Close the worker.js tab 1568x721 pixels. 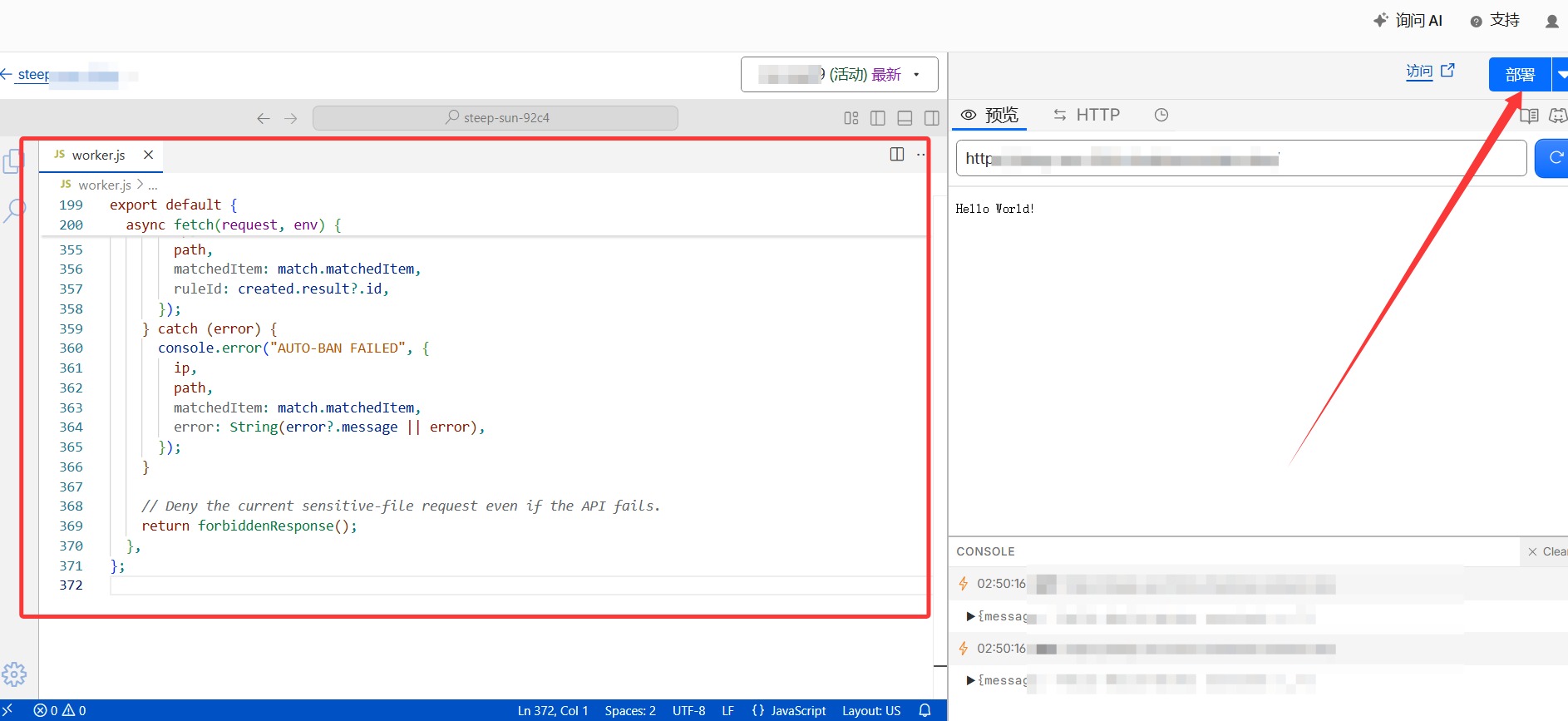148,155
